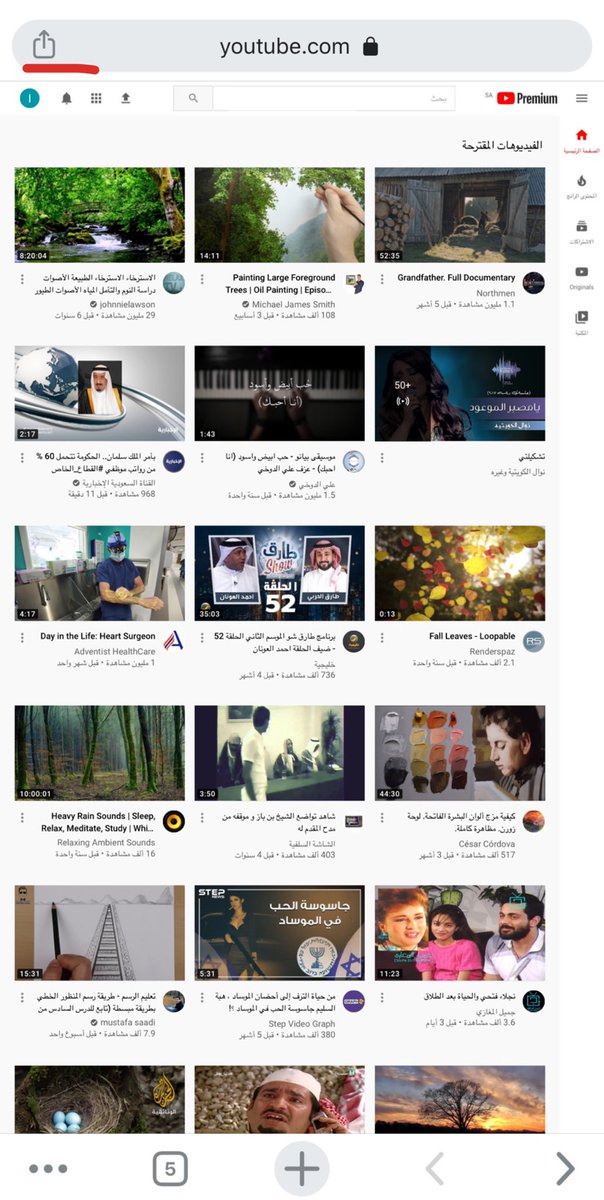Viewport: 604px width, 1200px height.
Task: Click the Adventist HealthCare channel avatar
Action: click(x=174, y=642)
